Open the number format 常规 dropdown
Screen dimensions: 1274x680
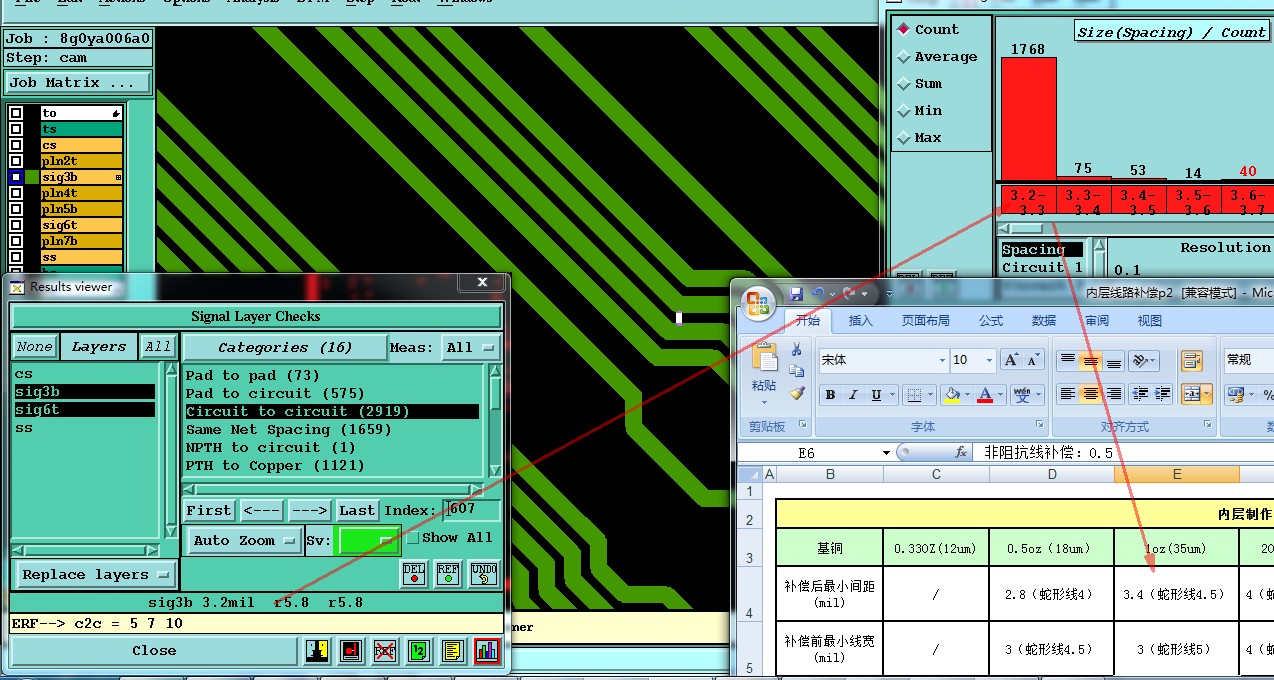(x=1248, y=360)
